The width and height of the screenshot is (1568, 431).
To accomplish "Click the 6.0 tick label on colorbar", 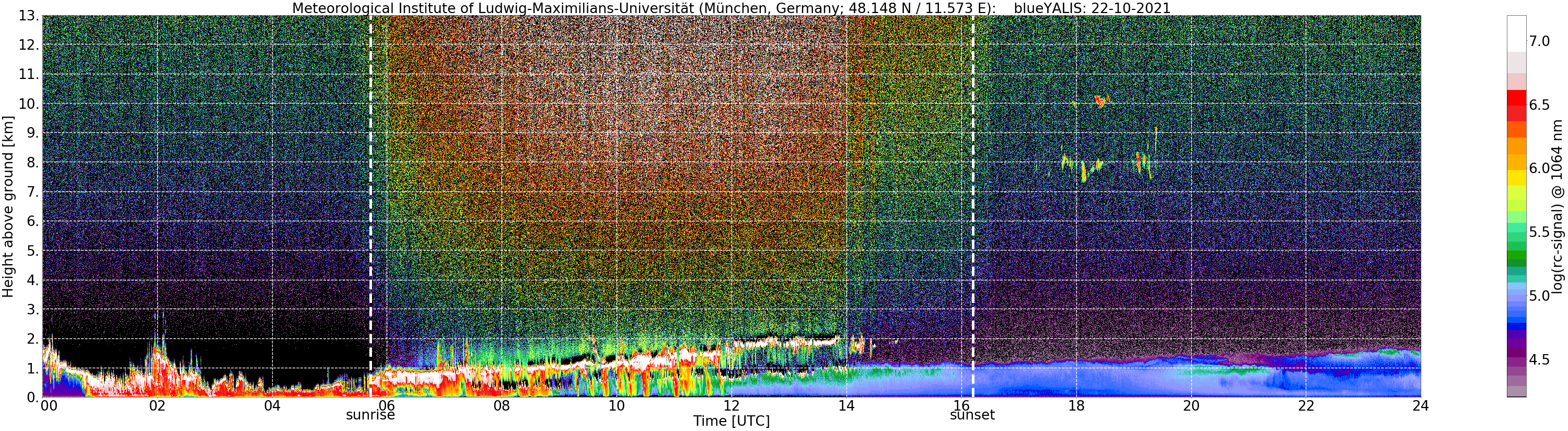I will tap(1539, 168).
